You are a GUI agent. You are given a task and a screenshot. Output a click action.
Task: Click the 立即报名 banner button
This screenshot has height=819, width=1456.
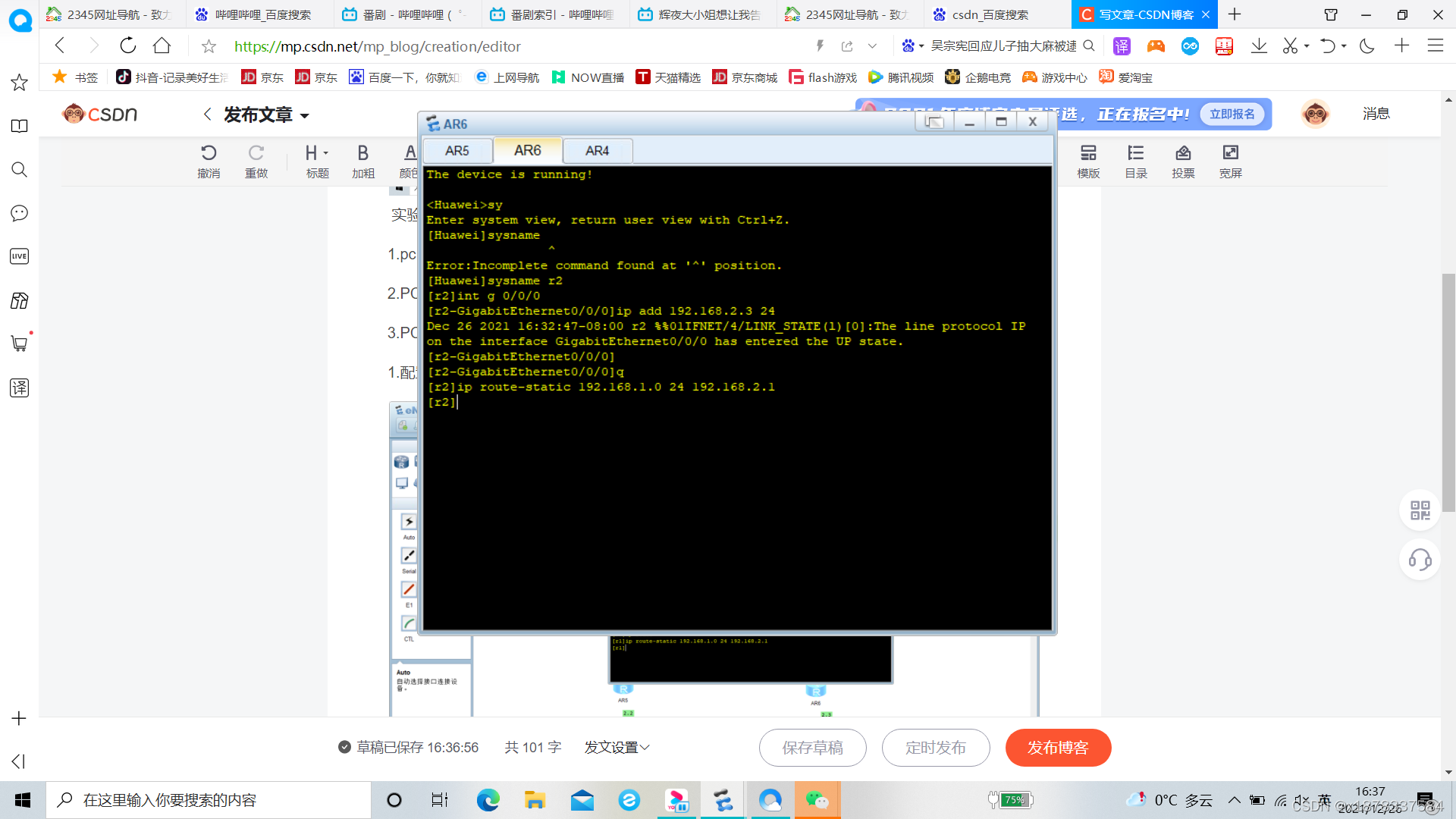point(1232,114)
